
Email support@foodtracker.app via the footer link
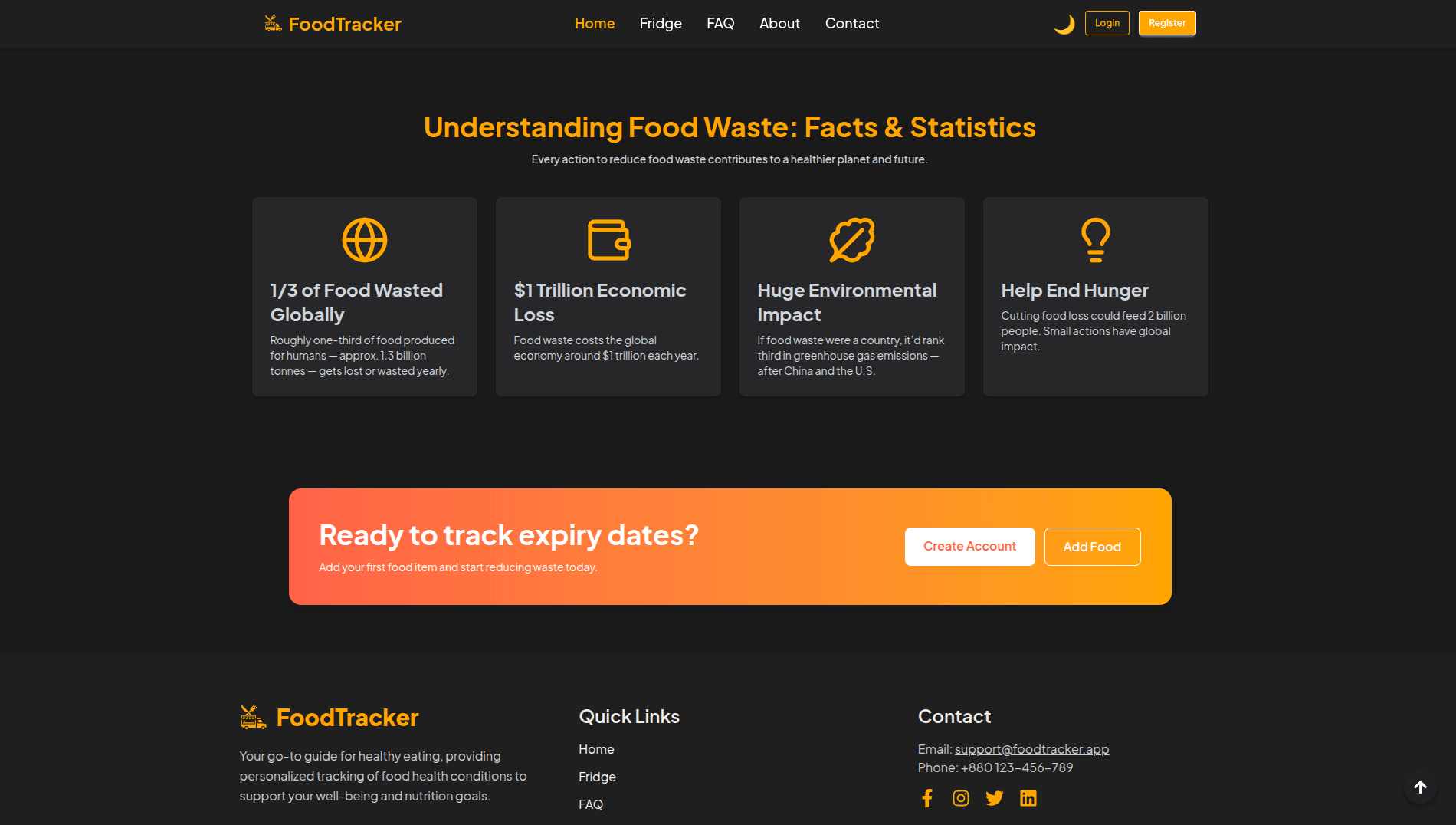1031,749
